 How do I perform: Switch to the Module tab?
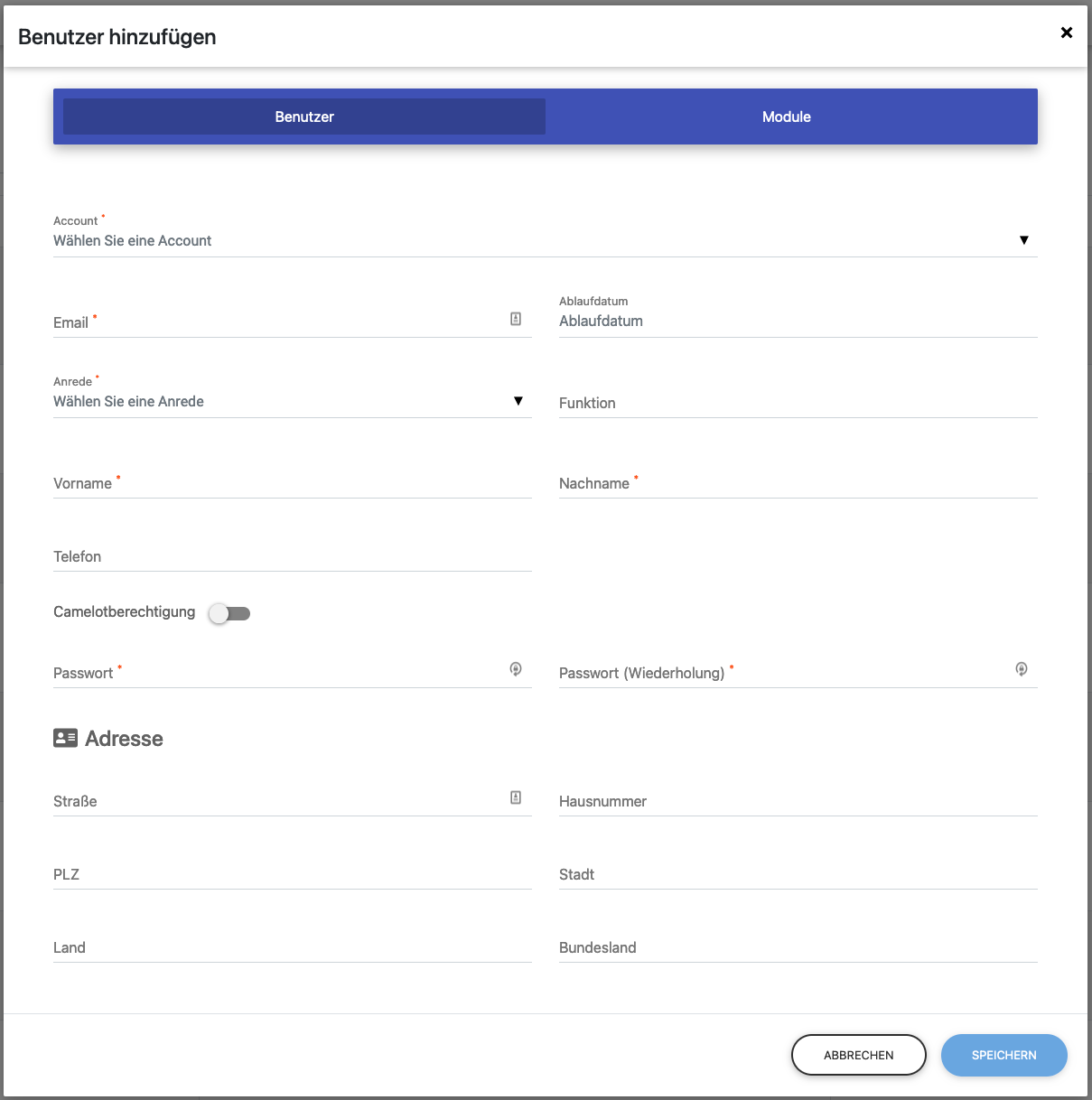pyautogui.click(x=786, y=117)
